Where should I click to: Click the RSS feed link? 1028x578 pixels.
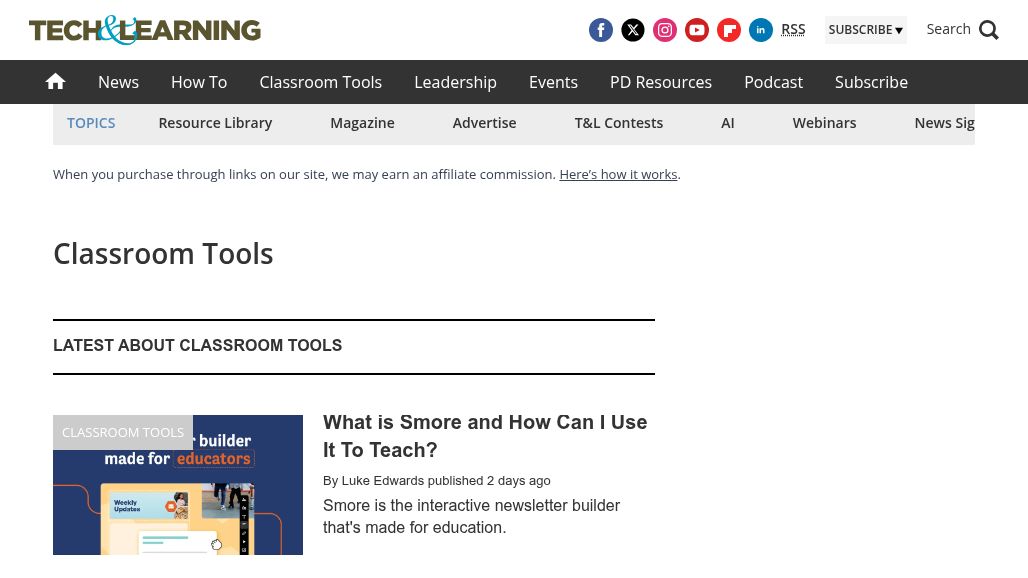pyautogui.click(x=793, y=29)
